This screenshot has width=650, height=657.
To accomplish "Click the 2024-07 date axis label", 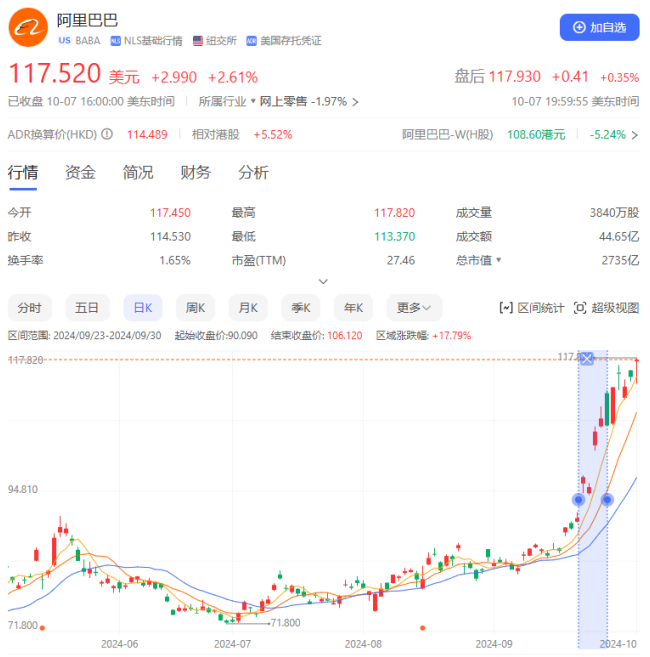I will pyautogui.click(x=232, y=644).
